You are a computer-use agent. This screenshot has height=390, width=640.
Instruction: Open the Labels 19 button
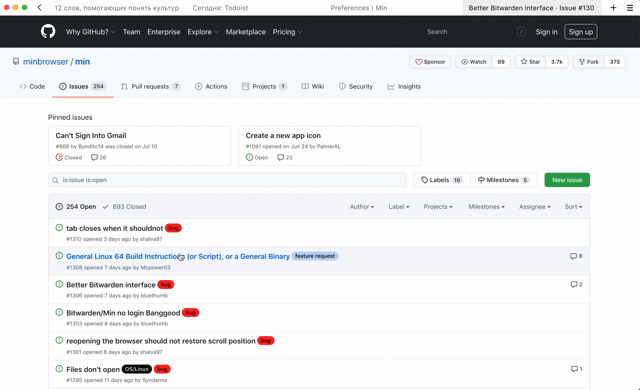(442, 180)
